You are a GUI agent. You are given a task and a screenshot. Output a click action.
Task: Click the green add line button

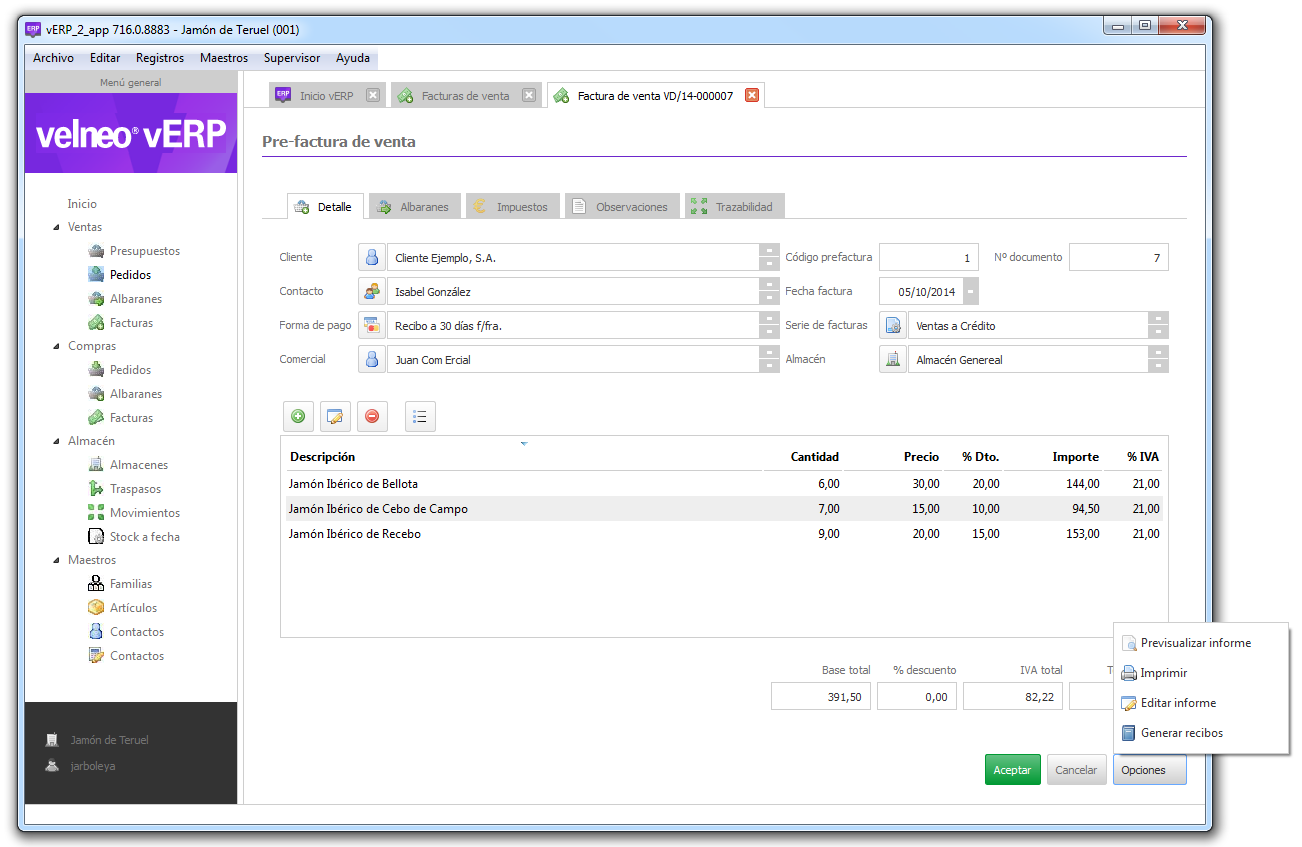298,416
